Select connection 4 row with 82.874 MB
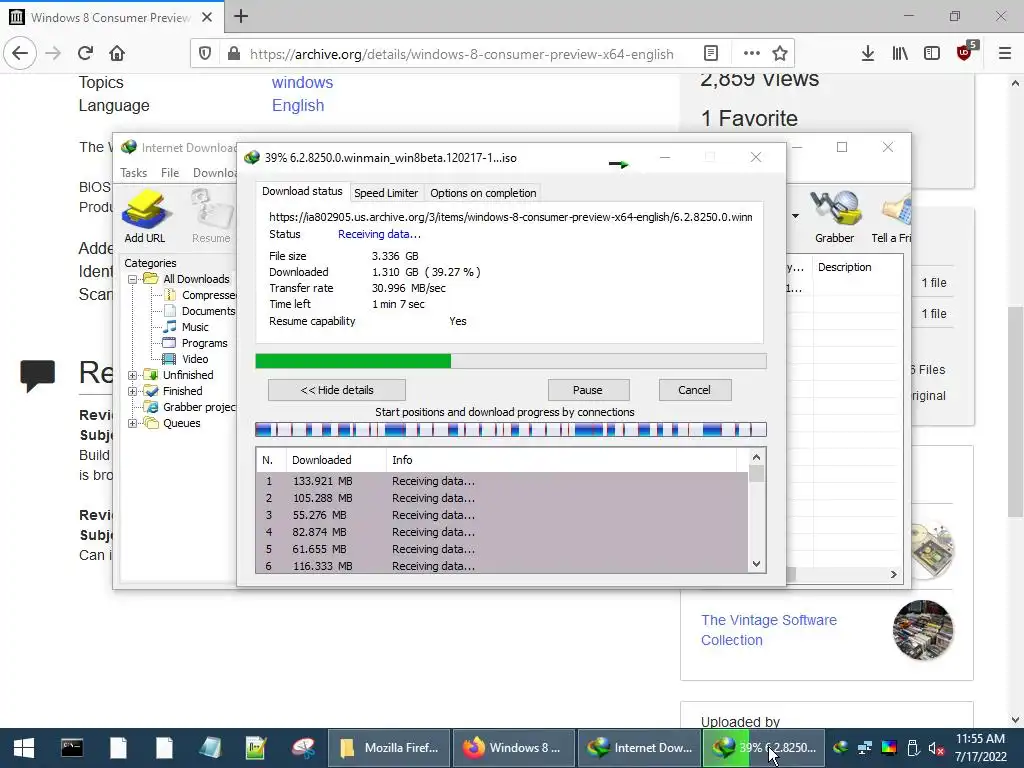 (502, 532)
